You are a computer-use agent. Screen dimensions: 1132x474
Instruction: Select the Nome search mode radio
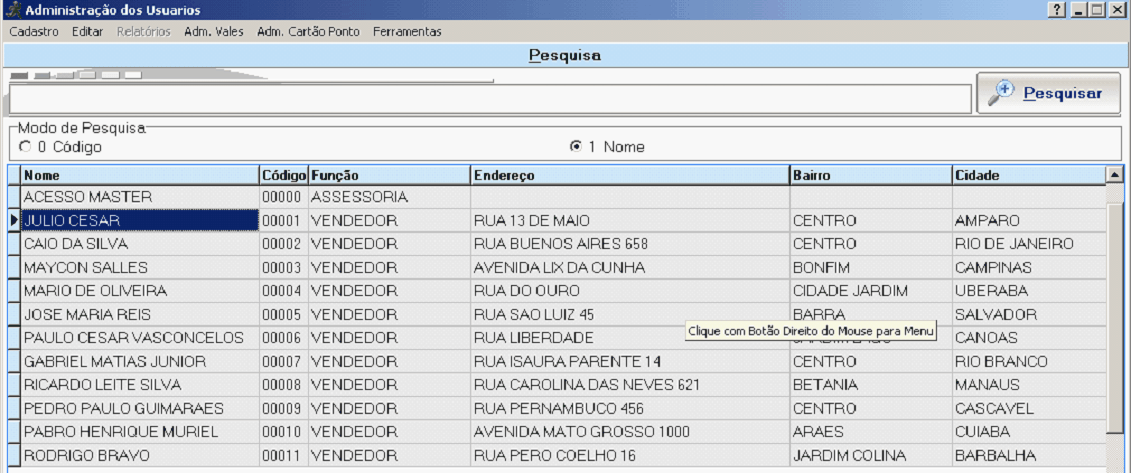click(x=576, y=147)
